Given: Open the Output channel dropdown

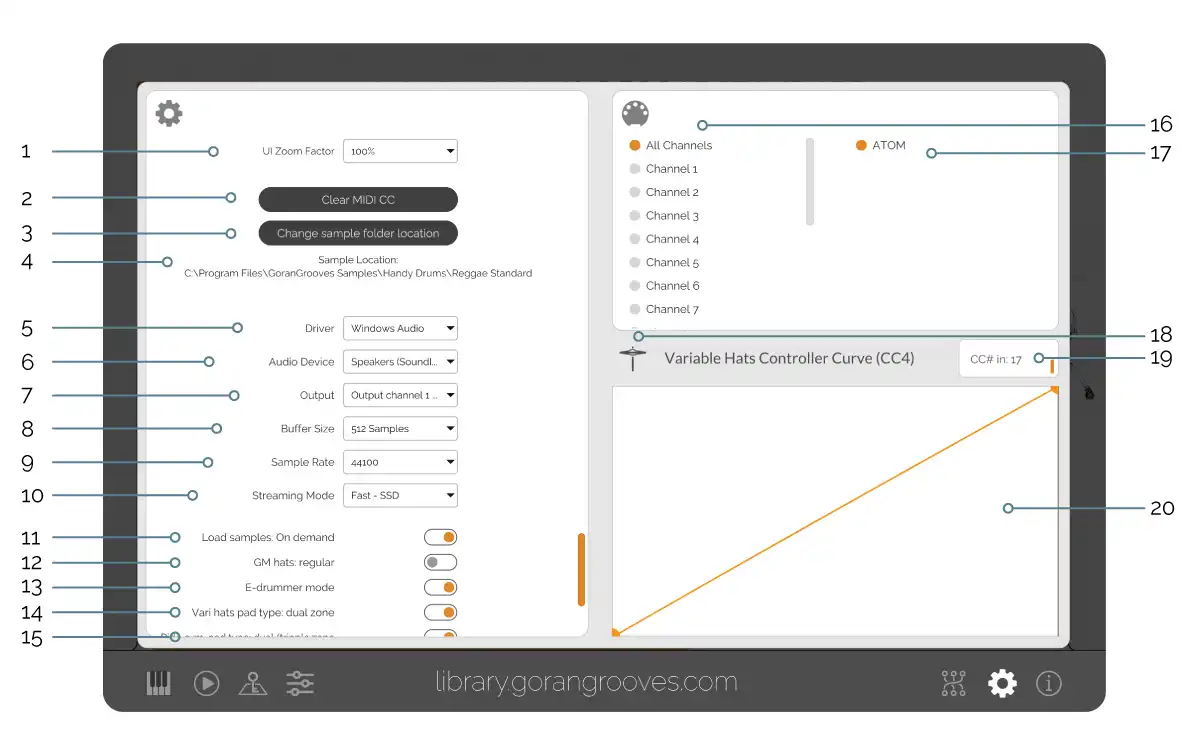Looking at the screenshot, I should tap(400, 395).
